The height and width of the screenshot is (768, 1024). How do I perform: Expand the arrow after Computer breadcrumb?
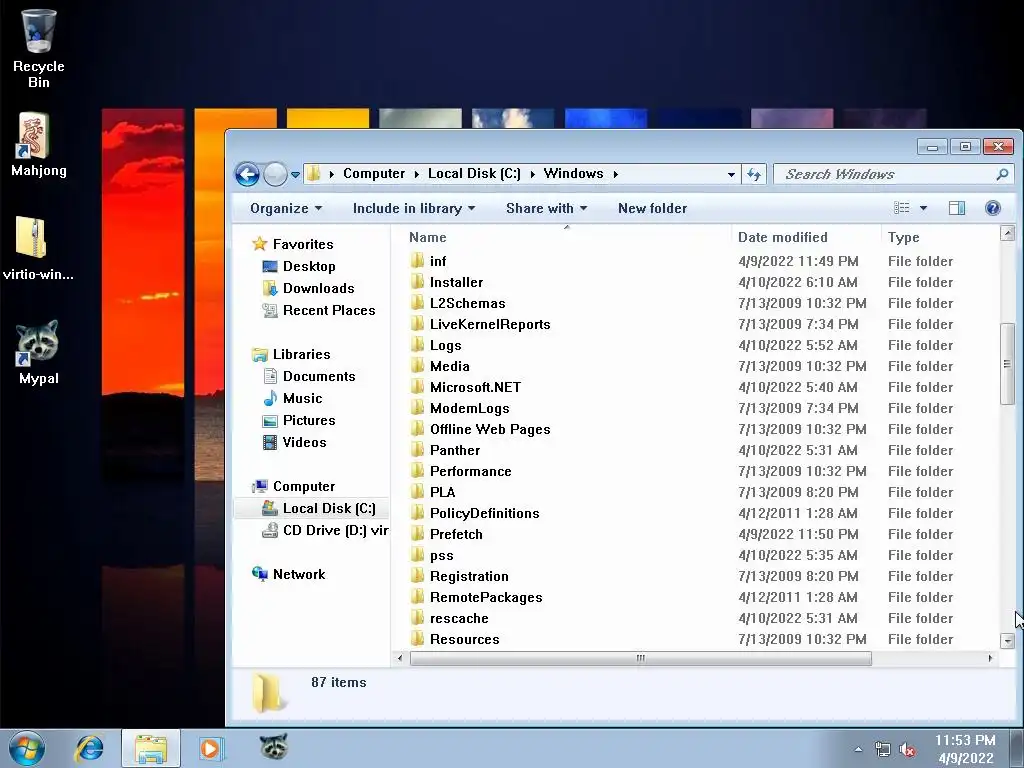click(417, 174)
